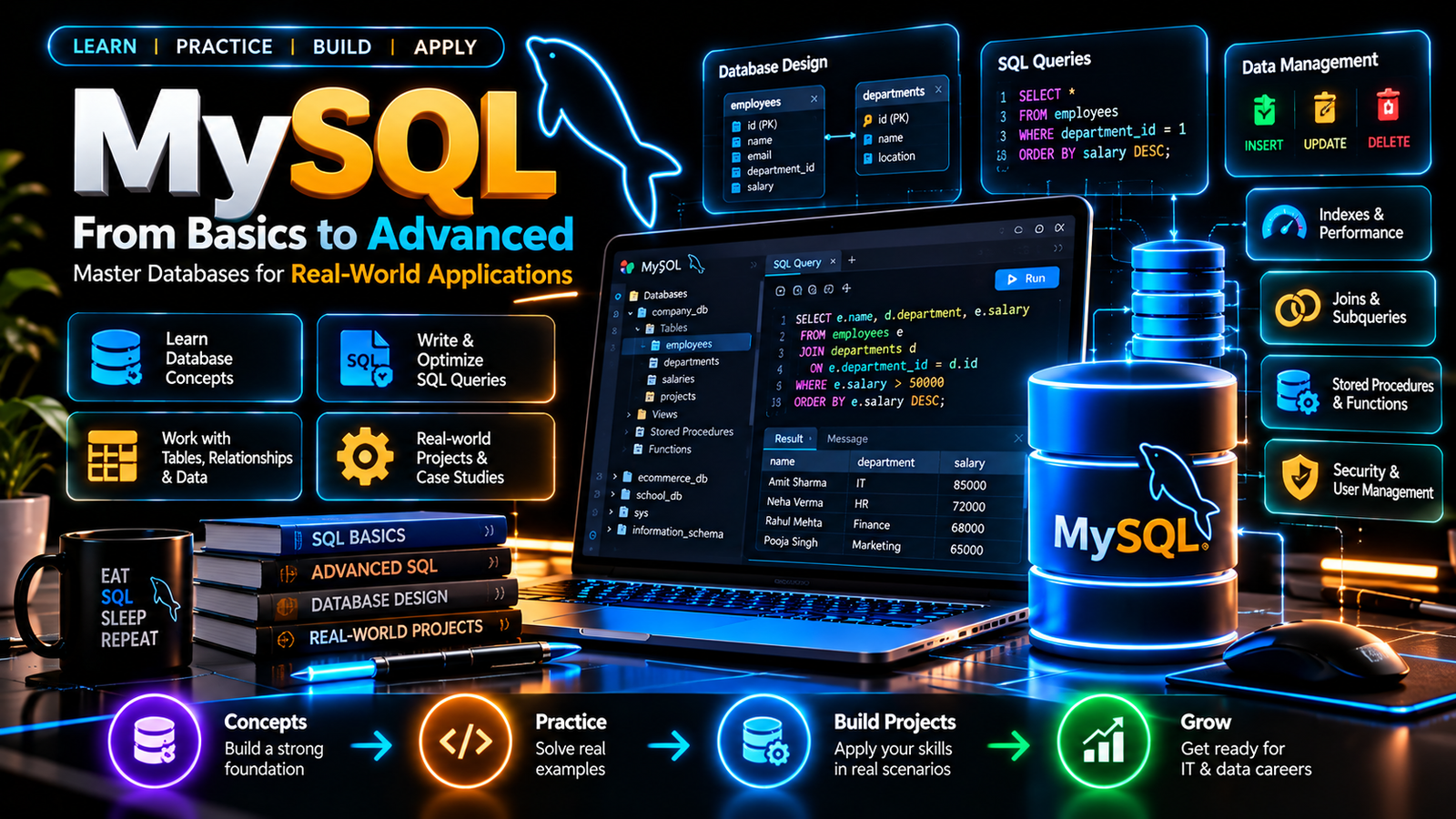Click APPLY in the top banner
The image size is (1456, 819).
coord(445,46)
